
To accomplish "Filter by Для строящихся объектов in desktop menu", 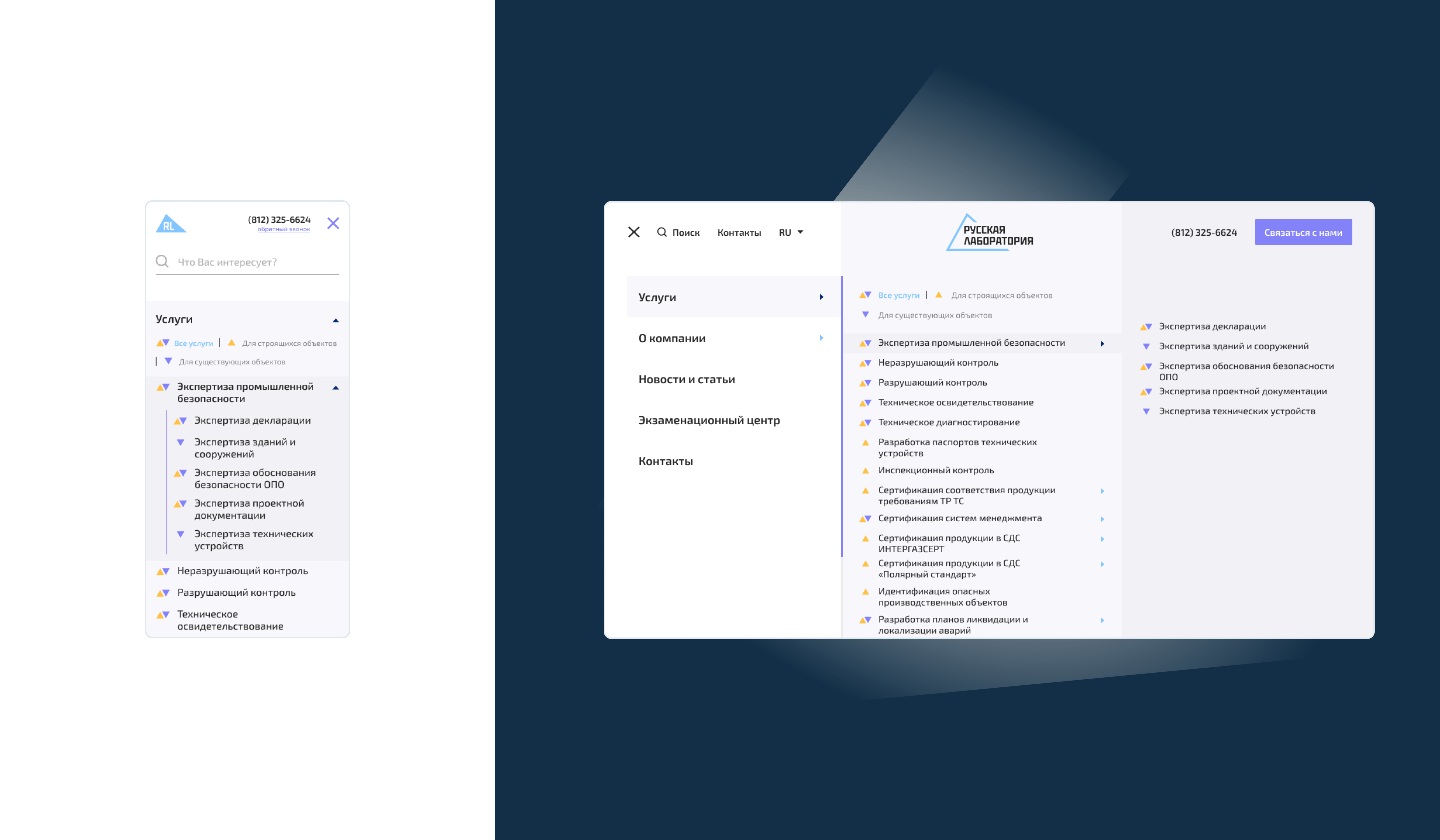I will 1001,295.
